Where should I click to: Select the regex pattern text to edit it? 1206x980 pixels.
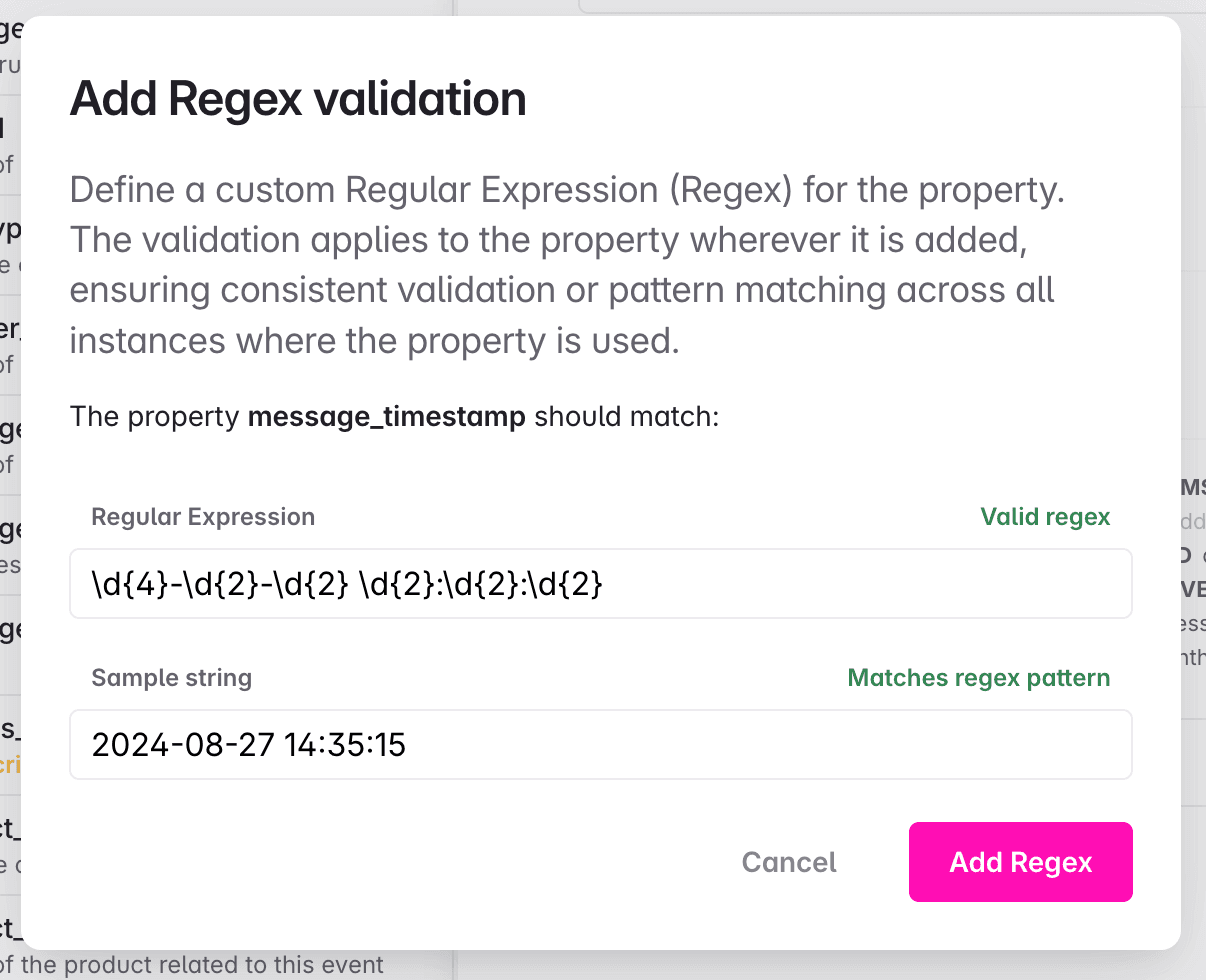pos(345,583)
